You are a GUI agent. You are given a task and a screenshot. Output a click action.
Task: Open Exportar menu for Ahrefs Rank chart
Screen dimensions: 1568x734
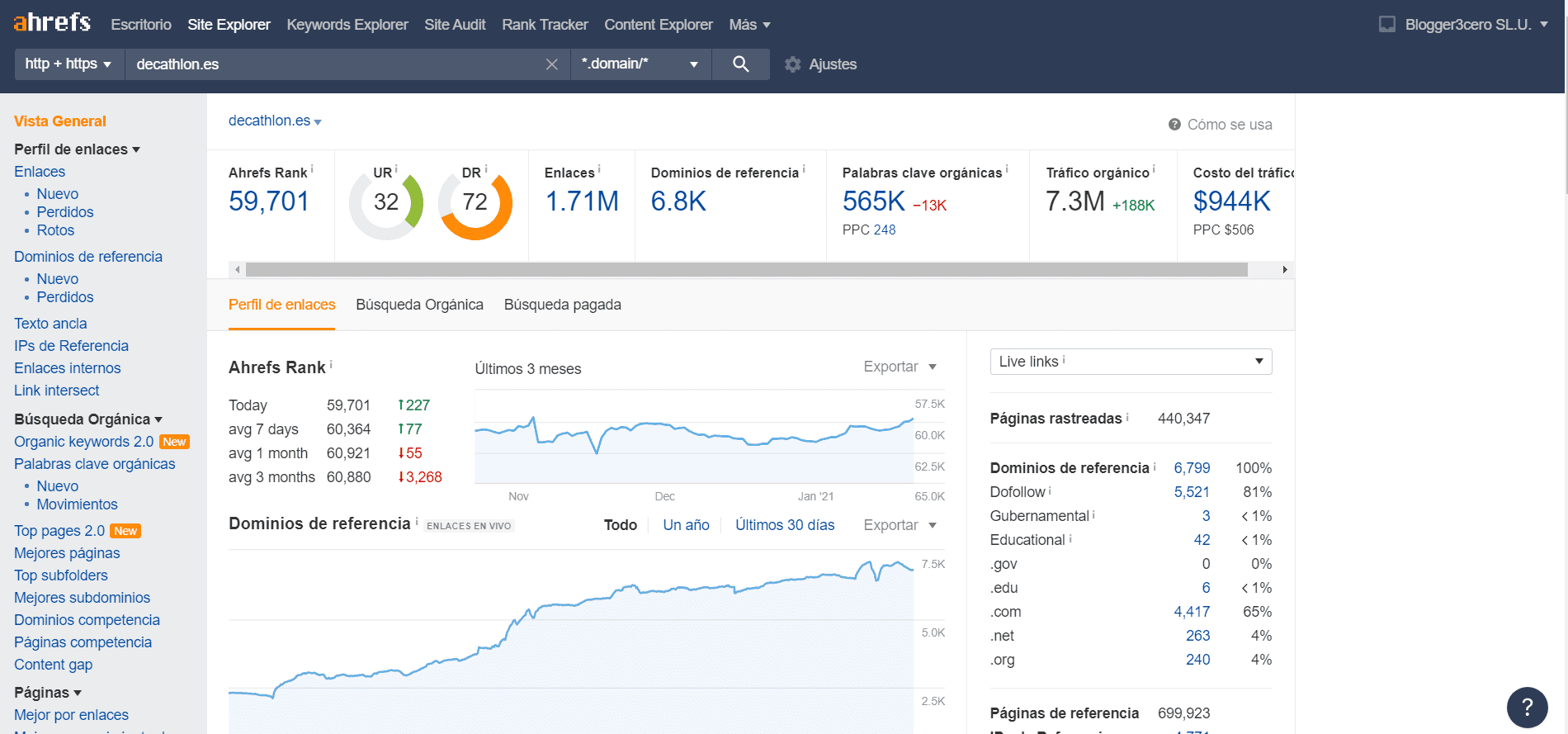tap(900, 367)
